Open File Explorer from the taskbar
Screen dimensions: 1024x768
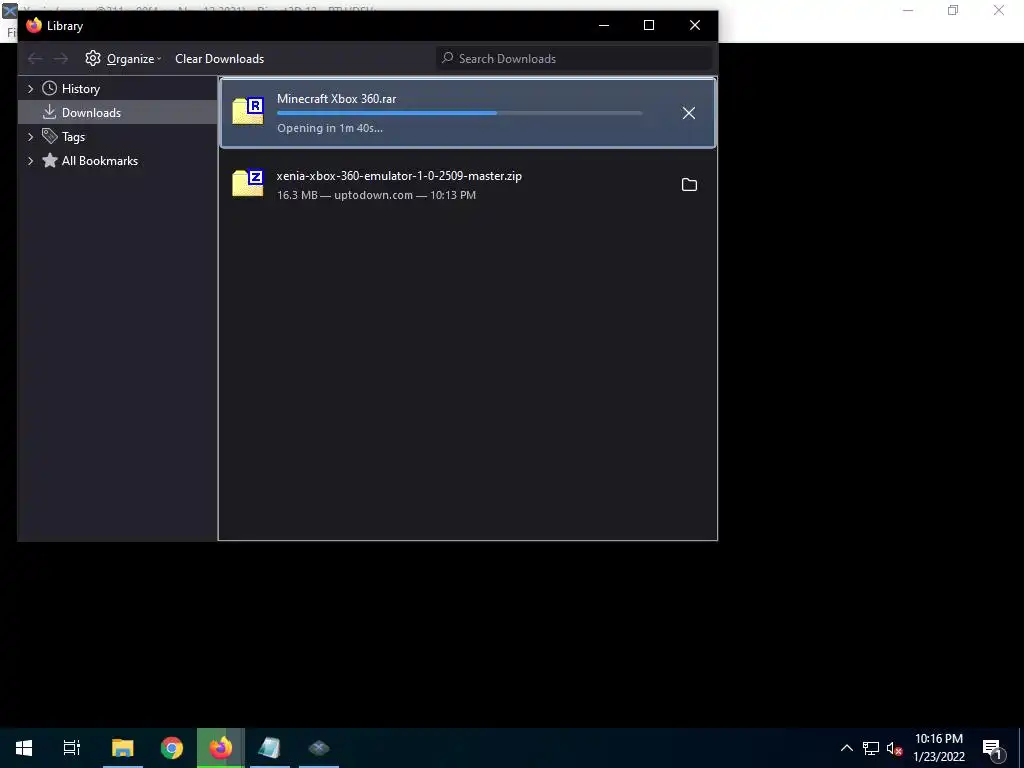coord(123,748)
